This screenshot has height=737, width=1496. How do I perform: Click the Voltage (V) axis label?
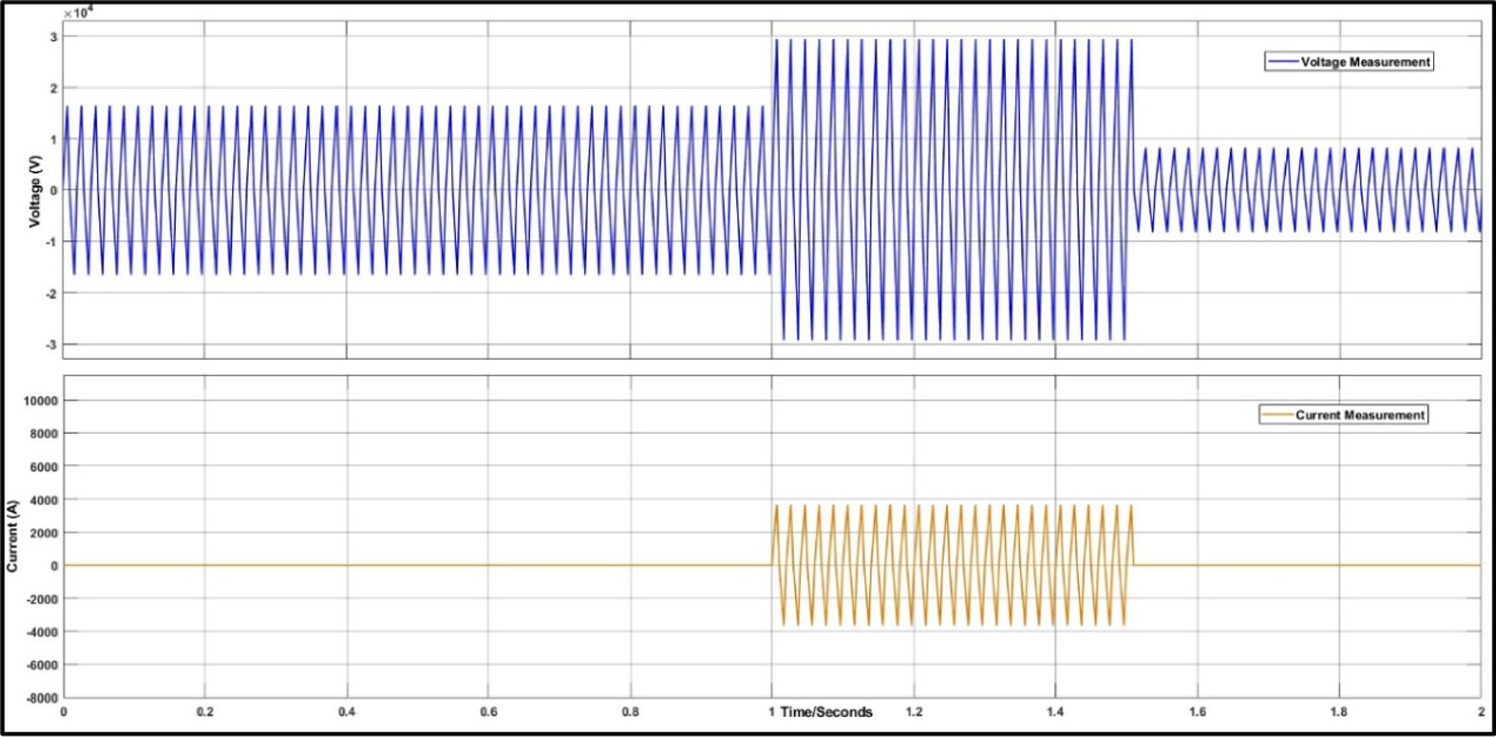click(x=35, y=190)
